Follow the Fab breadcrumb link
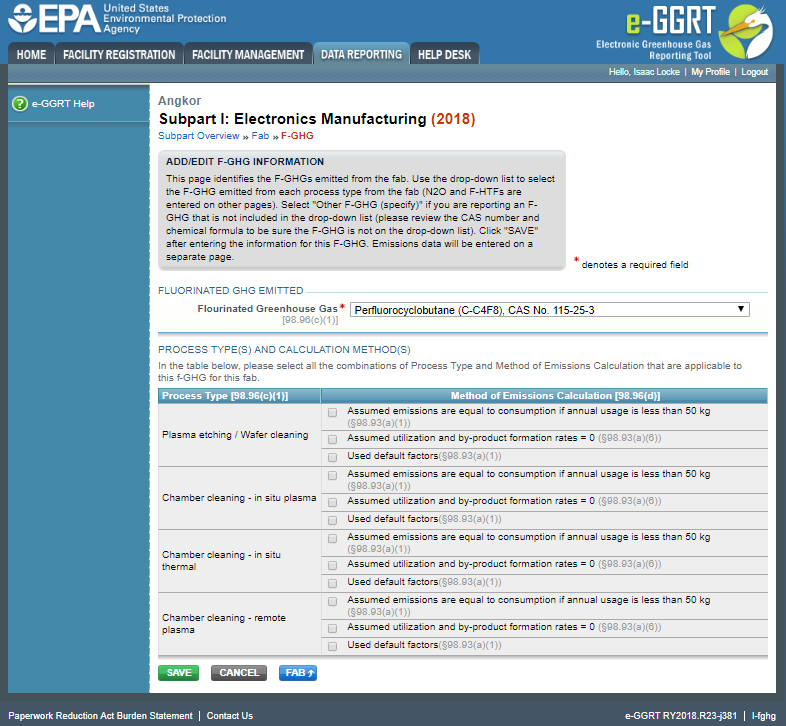786x726 pixels. click(x=260, y=136)
